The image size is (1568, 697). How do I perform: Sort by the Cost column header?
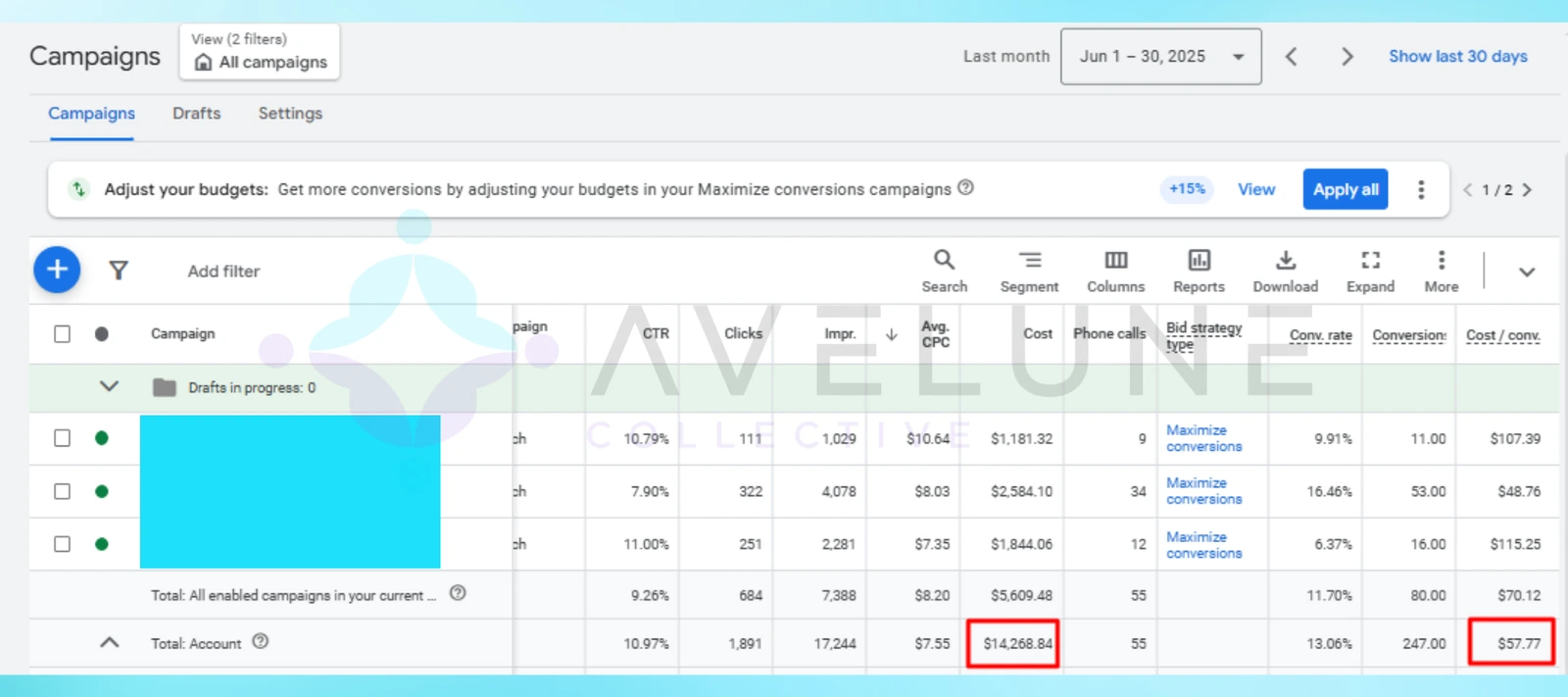pos(1038,333)
